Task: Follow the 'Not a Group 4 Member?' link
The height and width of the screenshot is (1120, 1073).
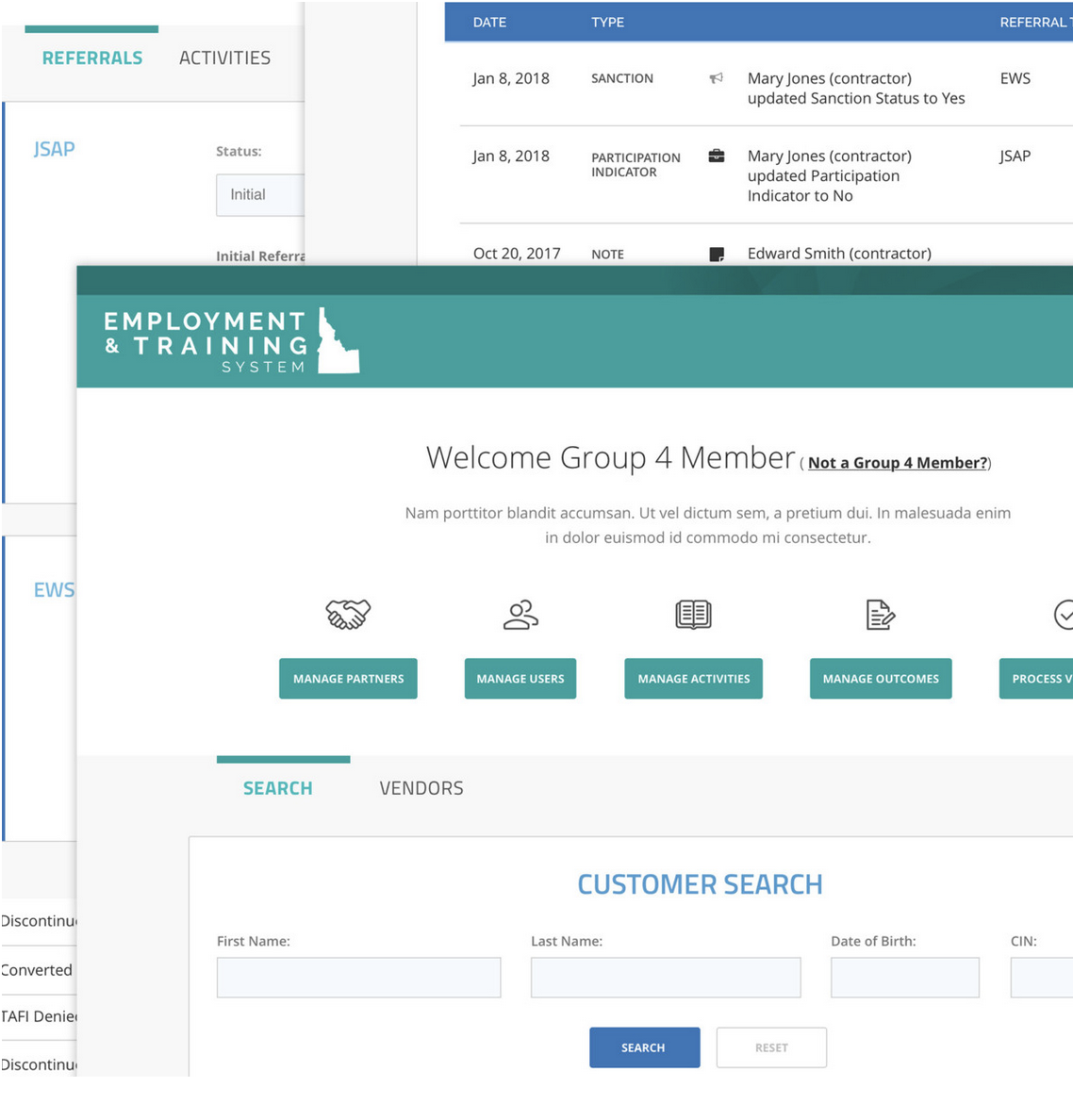Action: pos(898,463)
